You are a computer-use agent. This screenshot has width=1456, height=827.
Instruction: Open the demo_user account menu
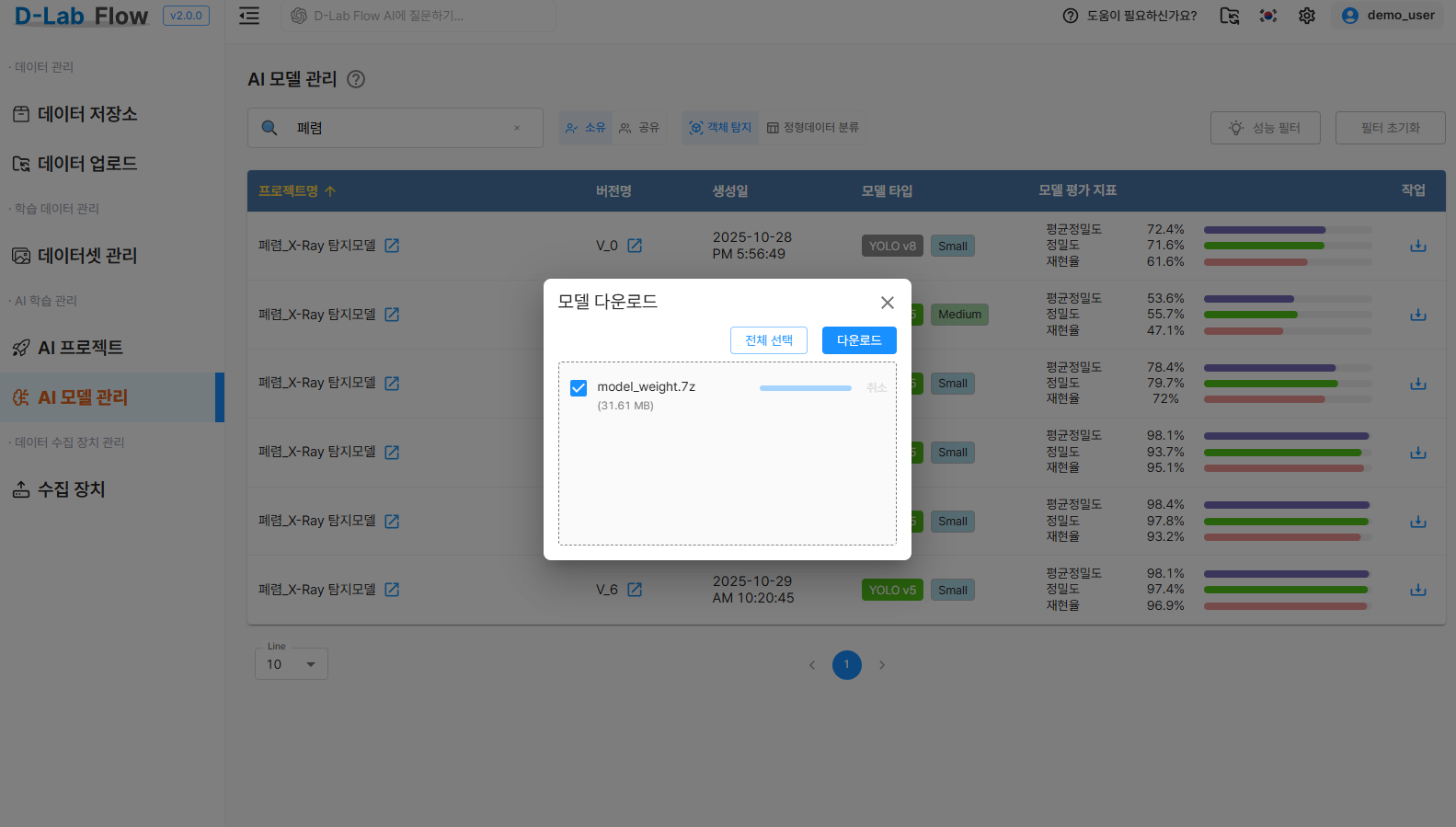coord(1388,16)
